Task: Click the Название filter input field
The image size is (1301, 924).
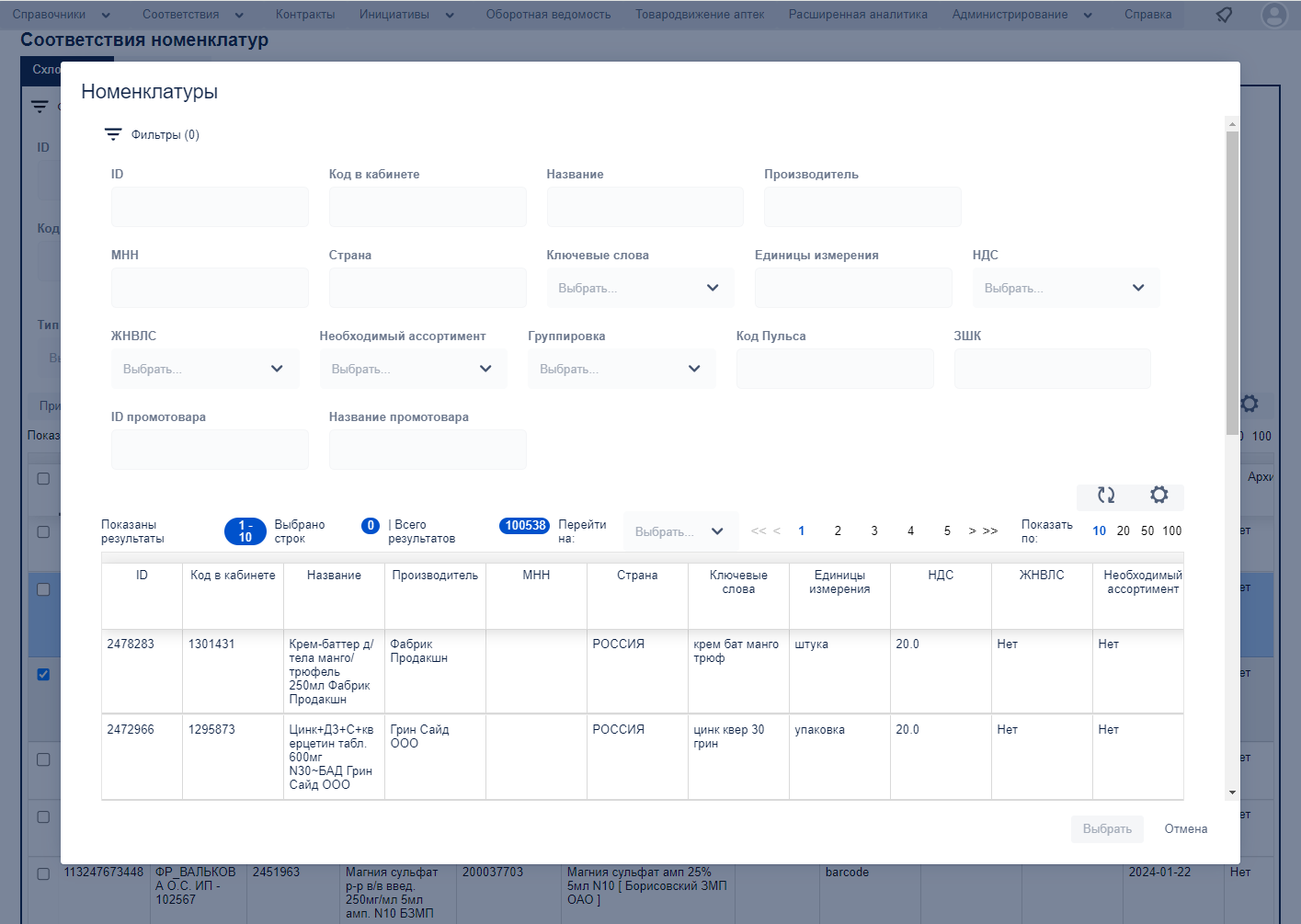Action: click(645, 207)
